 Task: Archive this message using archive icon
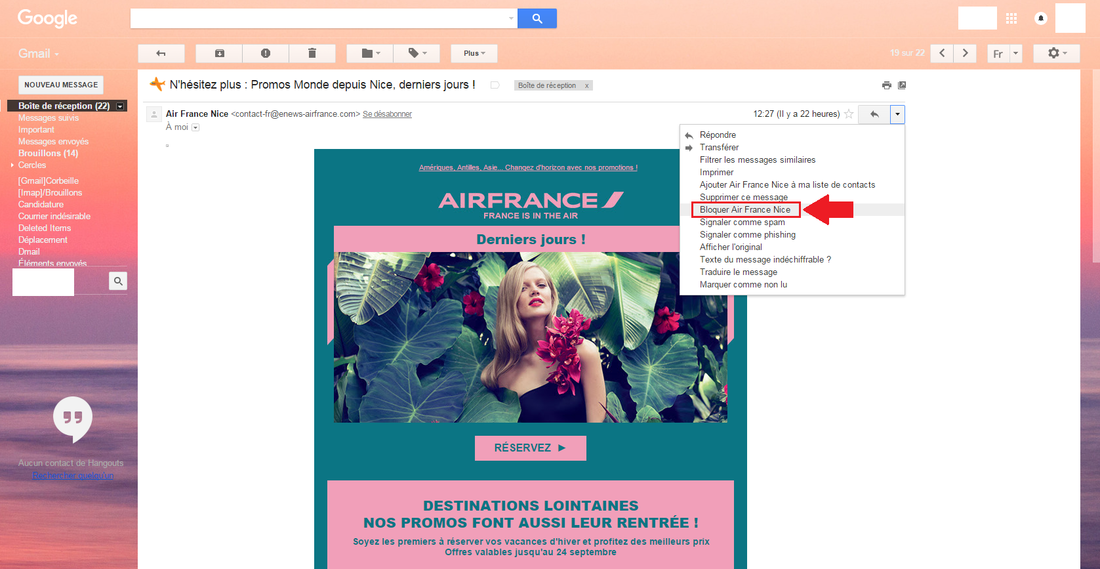(219, 53)
